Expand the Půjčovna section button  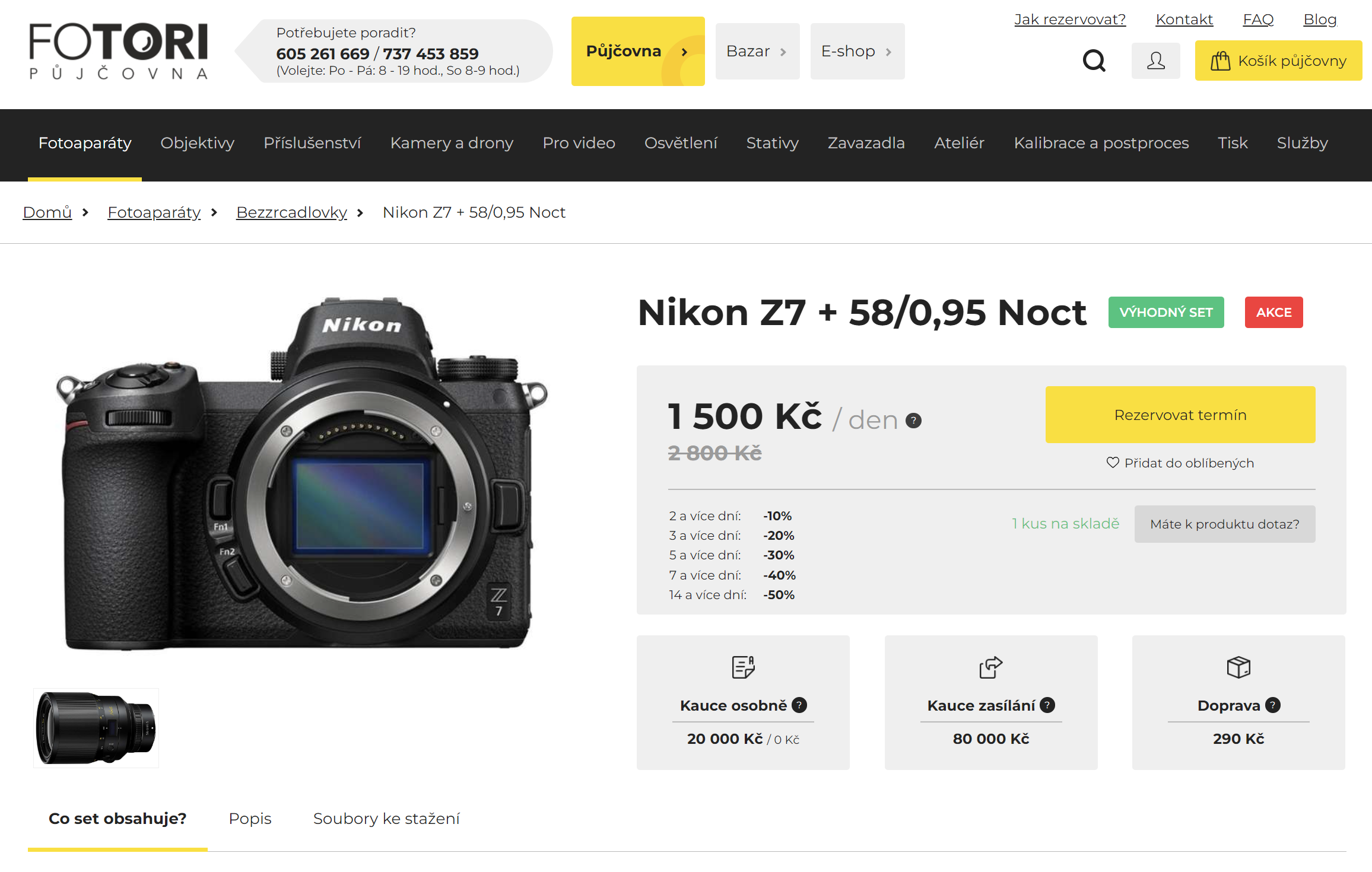(638, 51)
